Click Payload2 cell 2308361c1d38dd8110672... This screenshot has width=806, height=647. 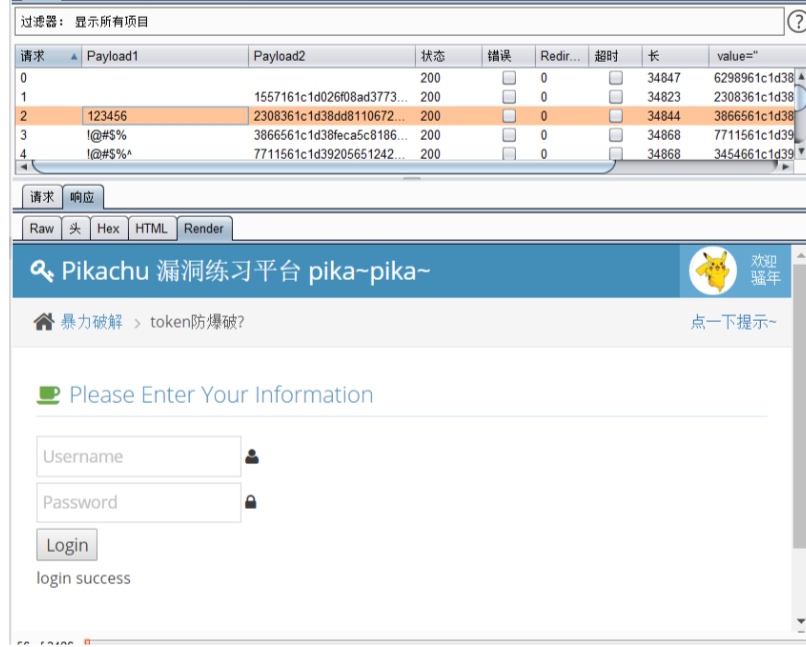(329, 116)
